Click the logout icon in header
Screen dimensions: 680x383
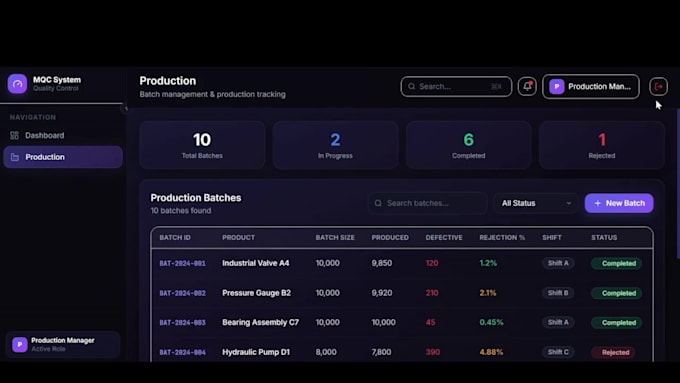click(x=658, y=86)
